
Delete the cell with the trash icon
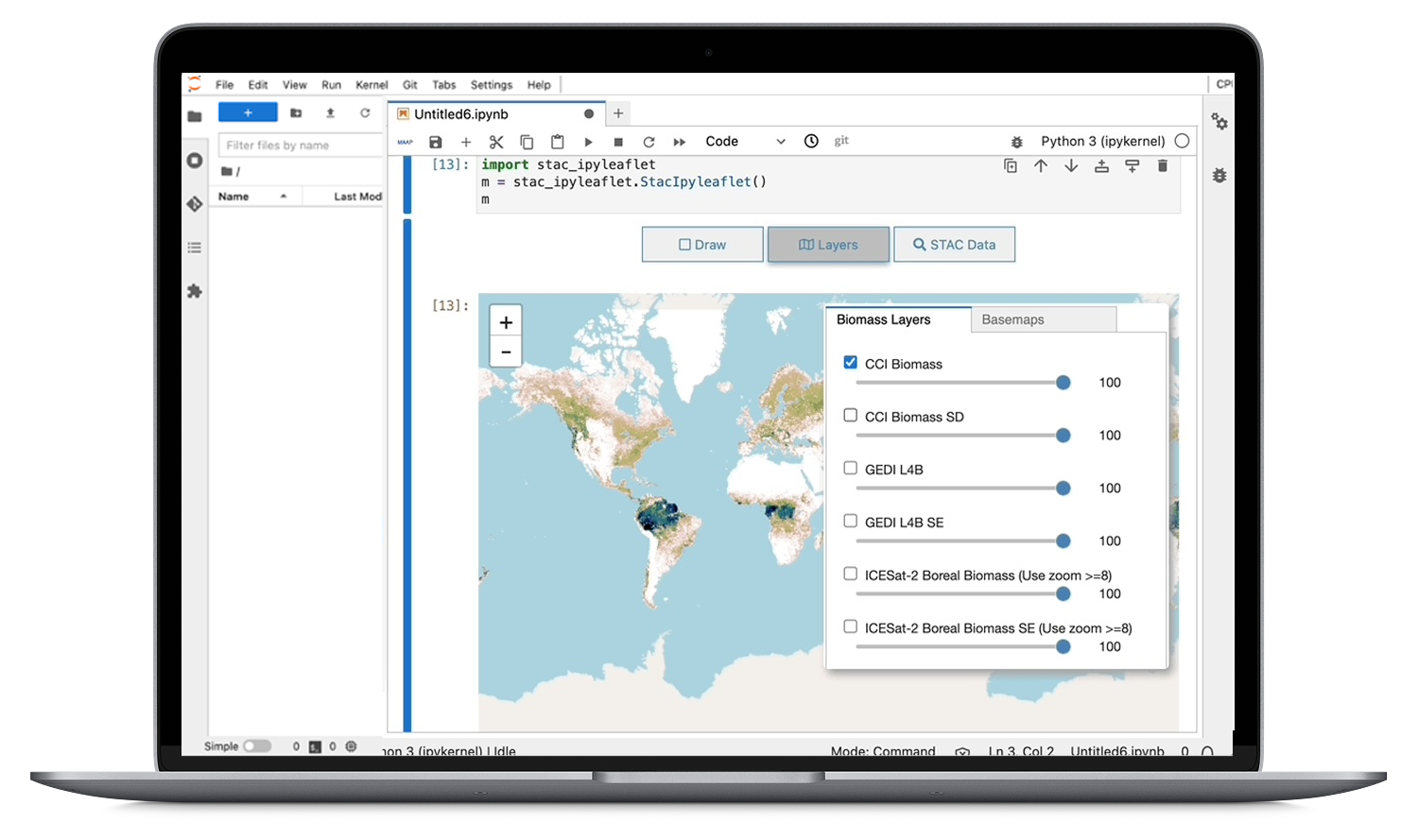coord(1163,166)
